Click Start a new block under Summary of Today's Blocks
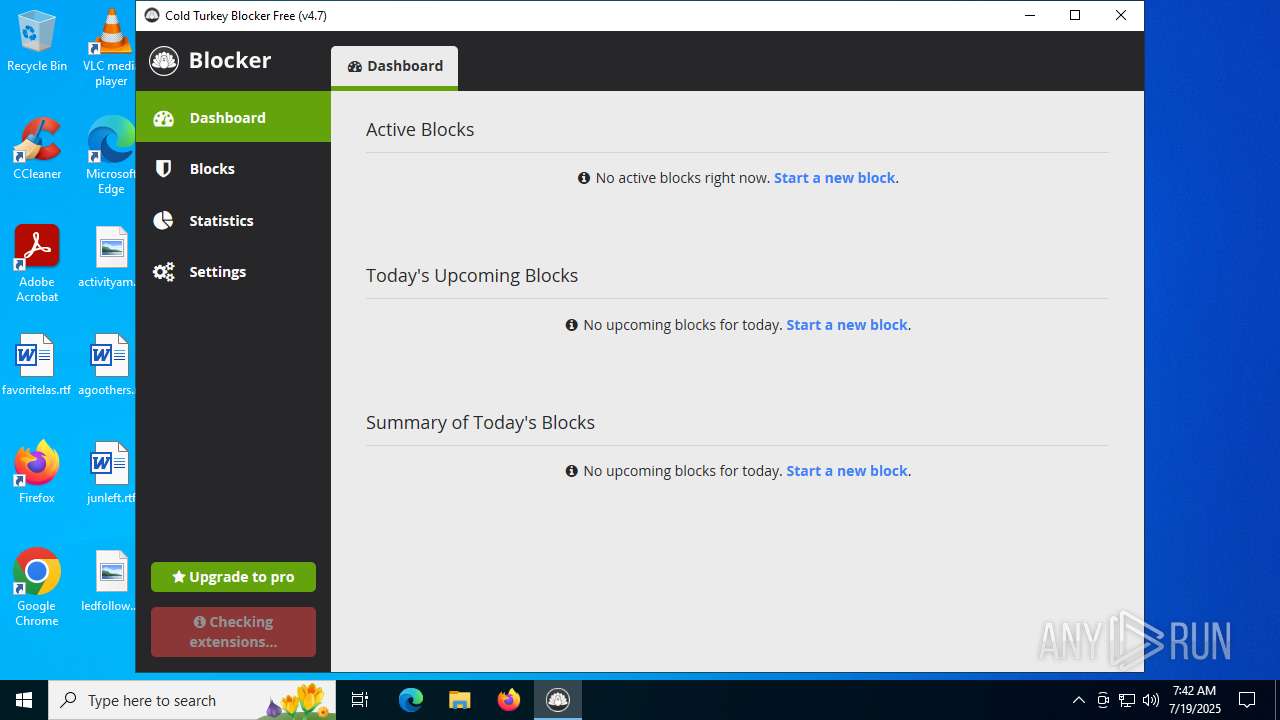 [847, 471]
